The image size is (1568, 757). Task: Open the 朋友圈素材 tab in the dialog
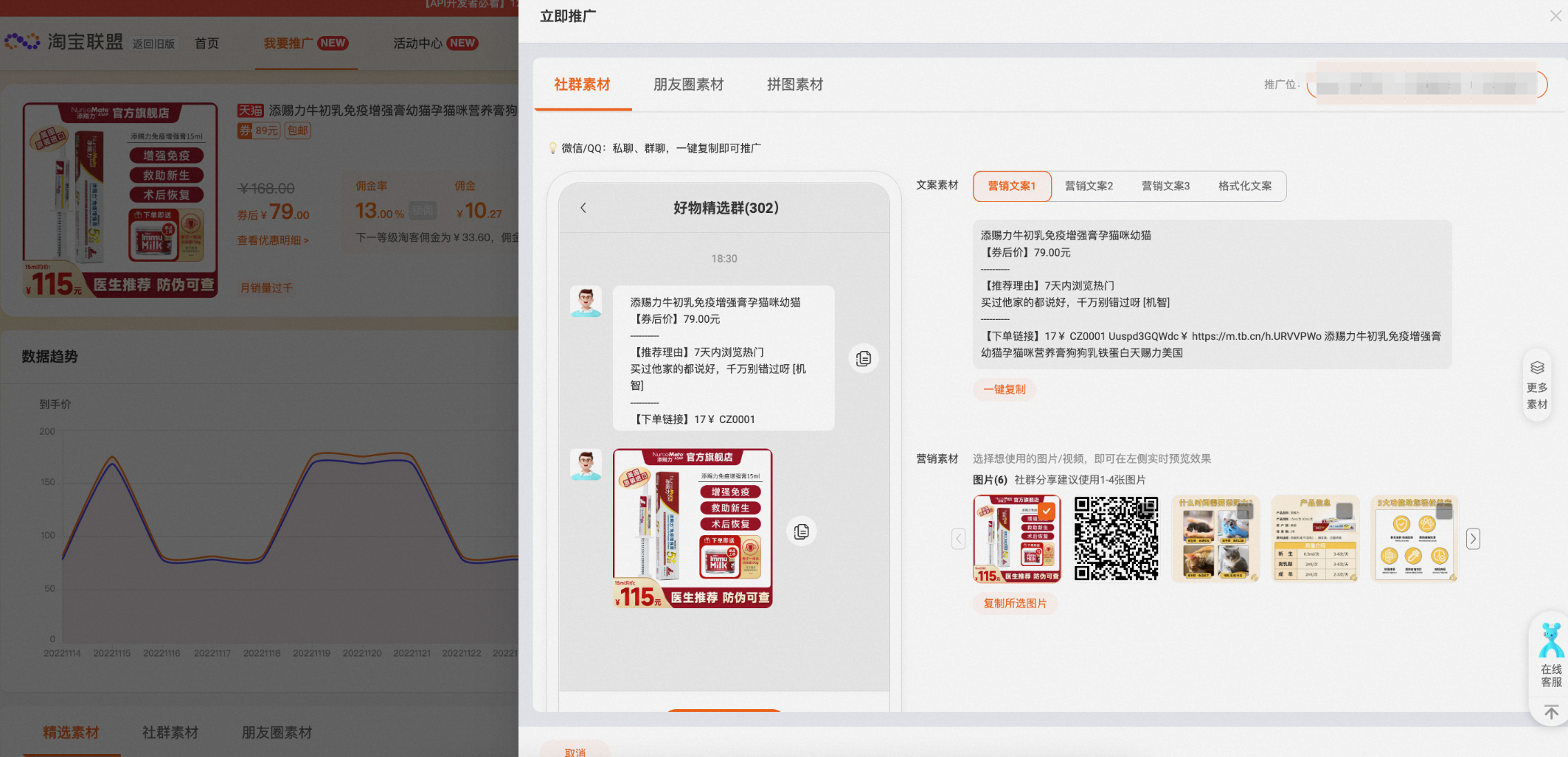coord(689,85)
